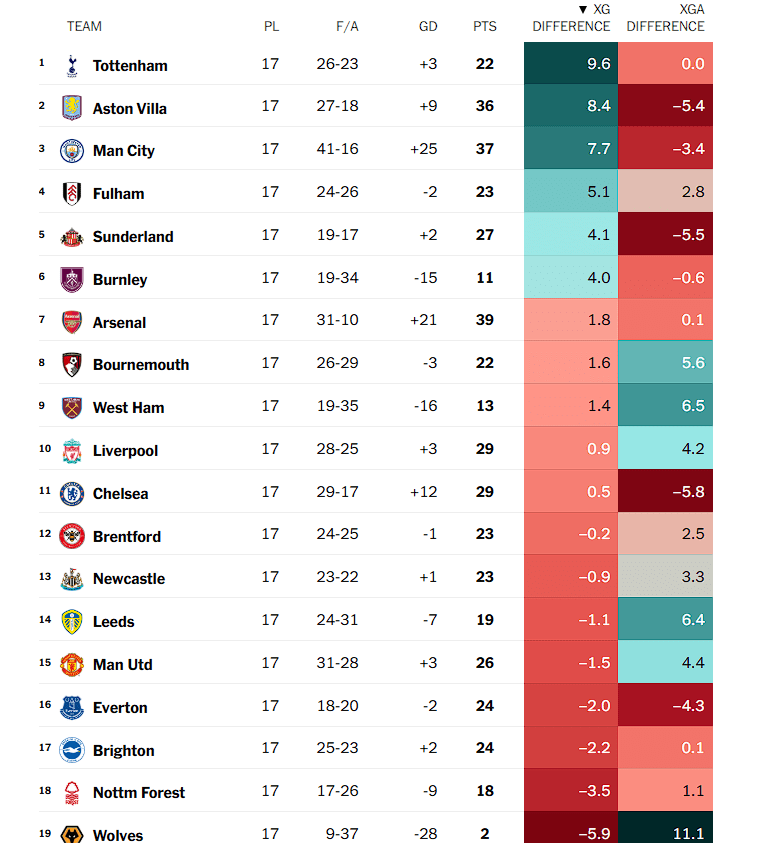Viewport: 760px width, 867px height.
Task: Open the Nottm Forest team name
Action: [139, 793]
